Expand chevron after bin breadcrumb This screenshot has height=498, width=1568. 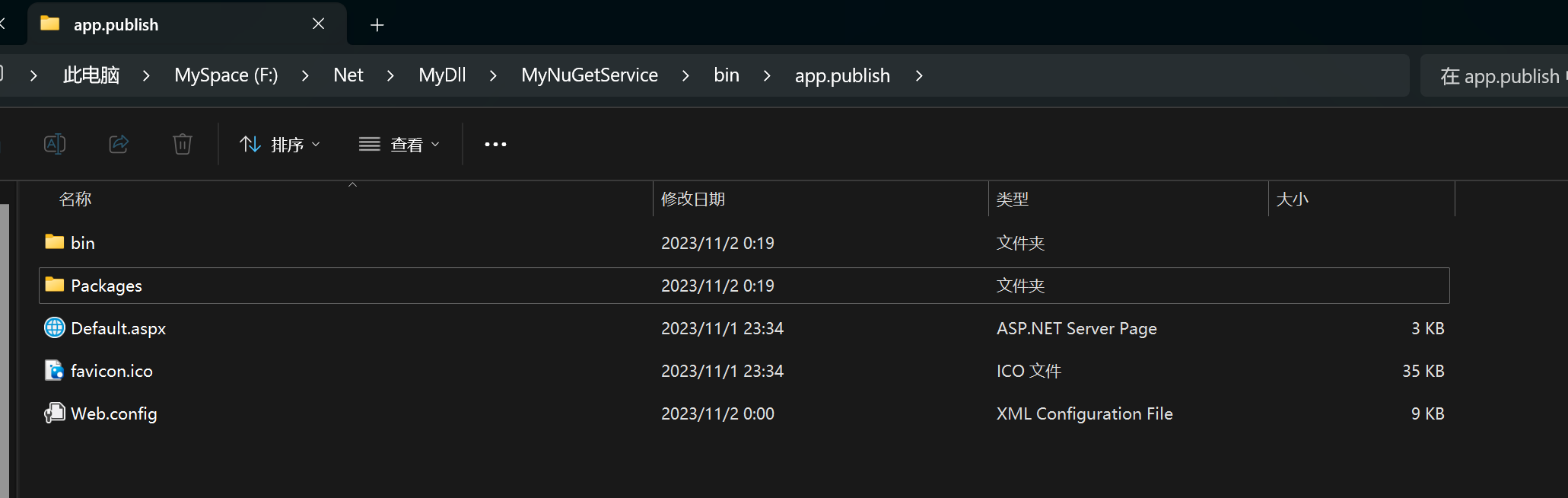[767, 75]
